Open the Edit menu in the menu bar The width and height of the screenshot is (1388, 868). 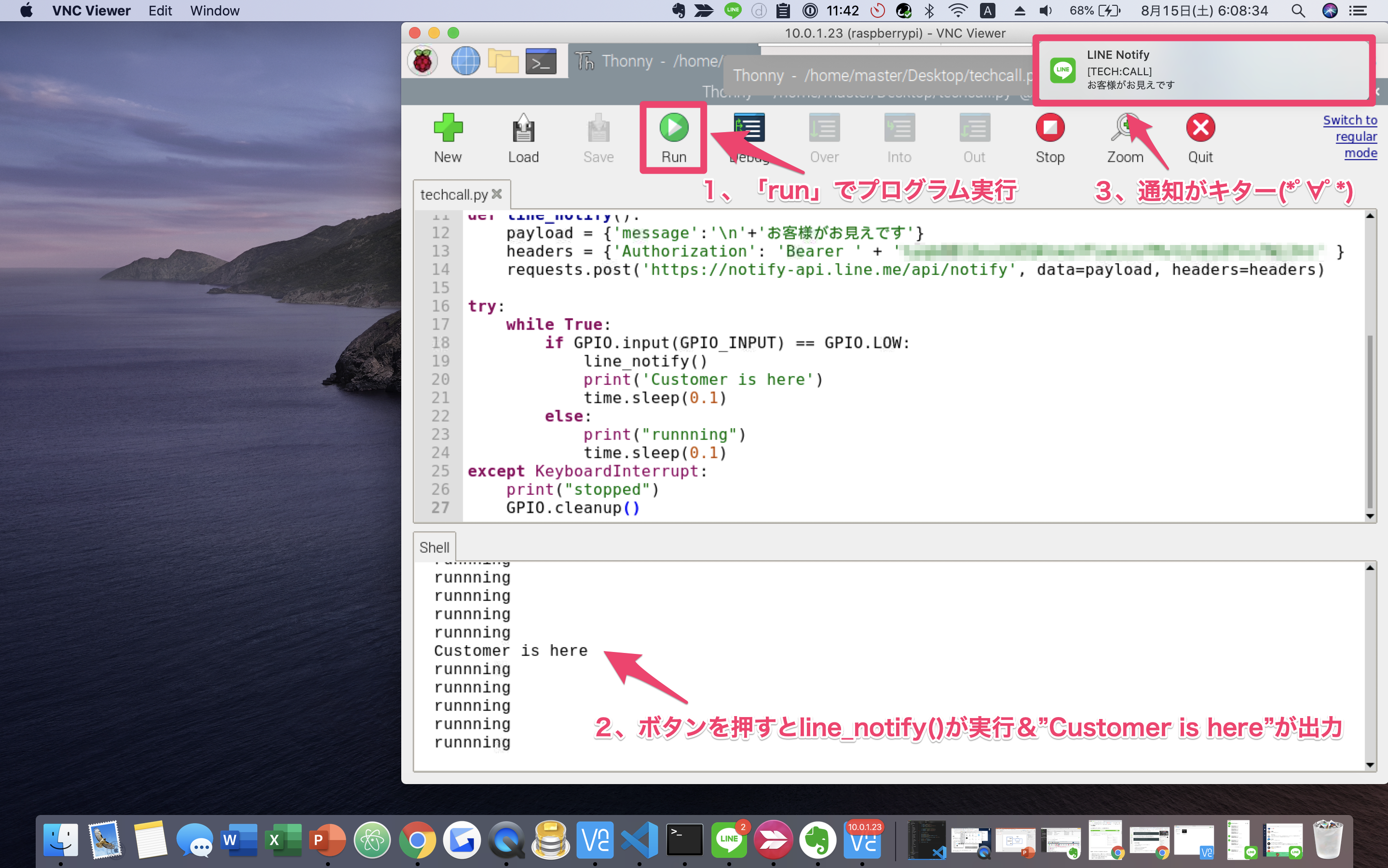[160, 10]
